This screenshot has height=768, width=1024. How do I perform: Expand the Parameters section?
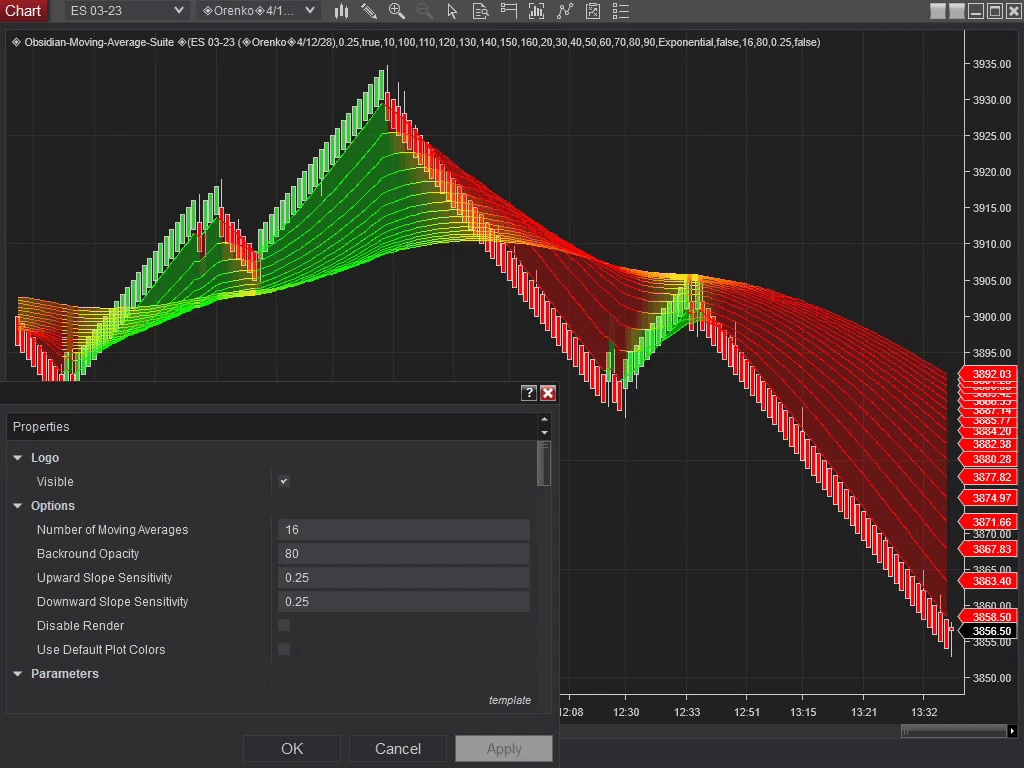(x=17, y=673)
